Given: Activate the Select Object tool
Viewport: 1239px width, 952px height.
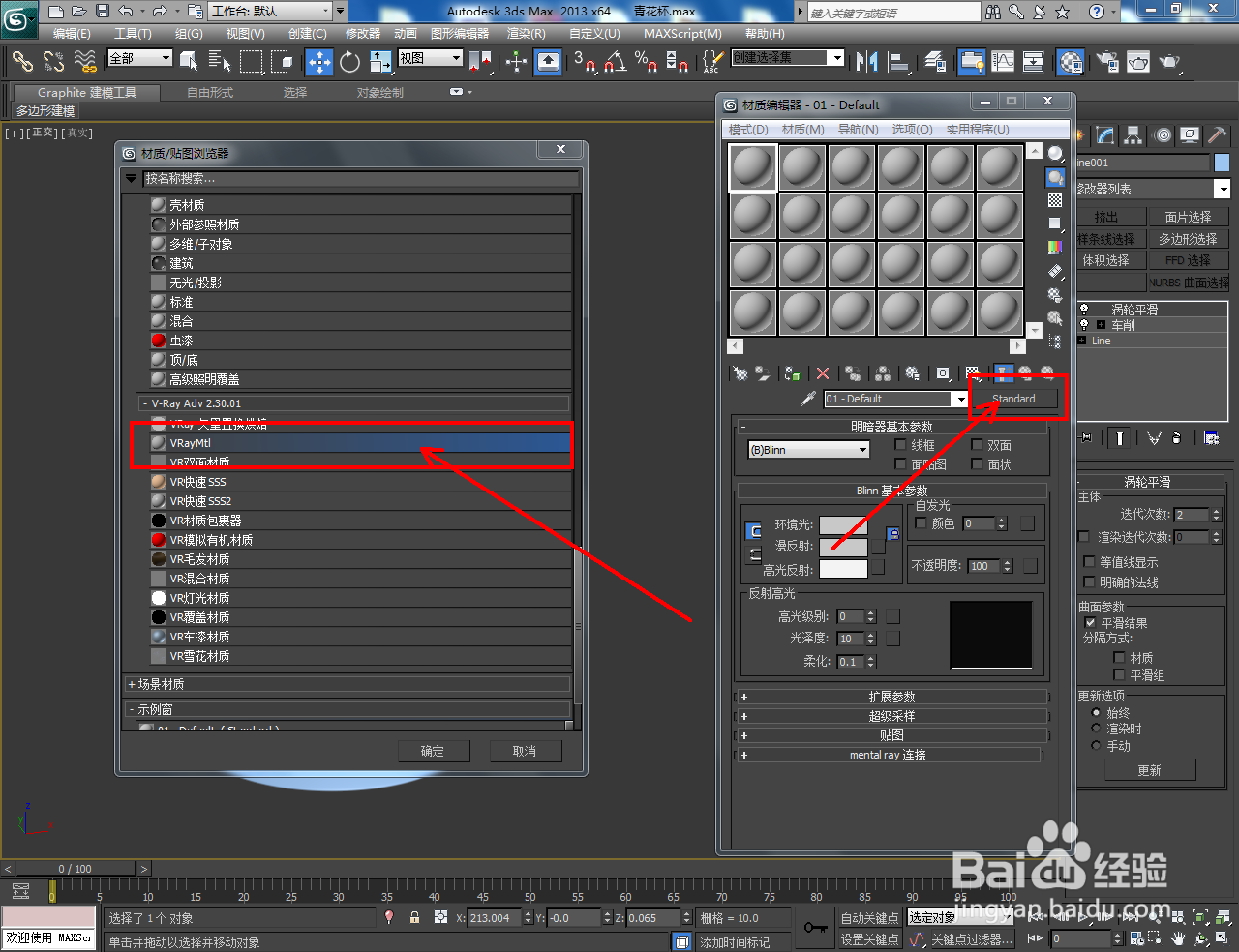Looking at the screenshot, I should [190, 62].
